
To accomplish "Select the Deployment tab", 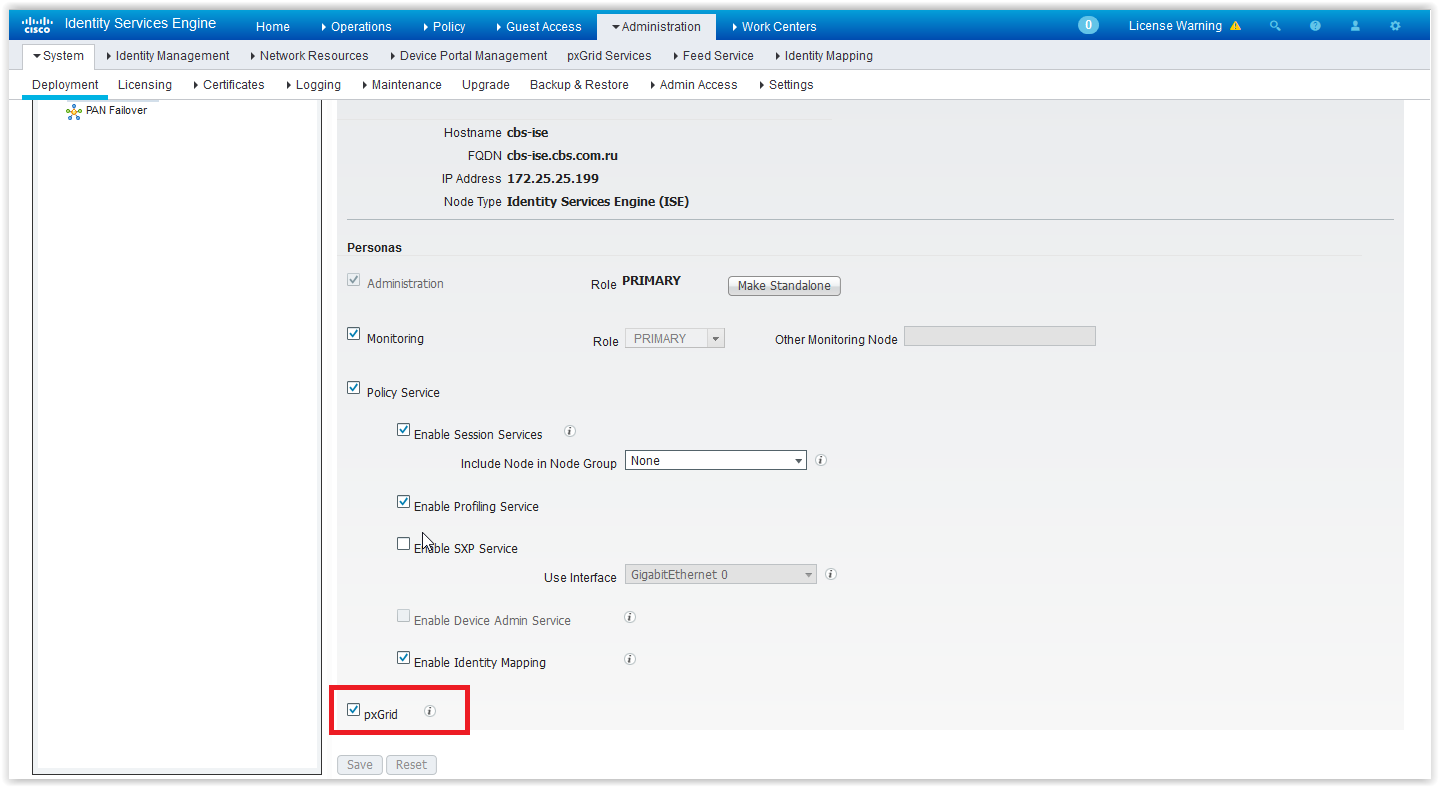I will [x=65, y=85].
